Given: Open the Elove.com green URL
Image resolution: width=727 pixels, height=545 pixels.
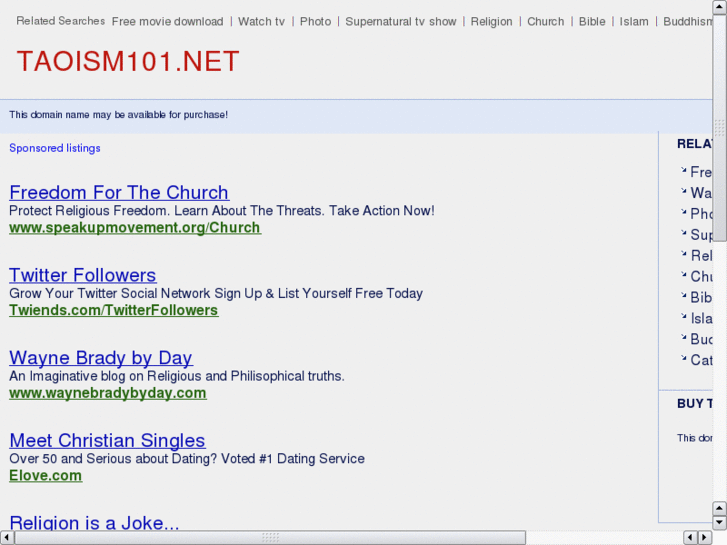Looking at the screenshot, I should coord(46,476).
